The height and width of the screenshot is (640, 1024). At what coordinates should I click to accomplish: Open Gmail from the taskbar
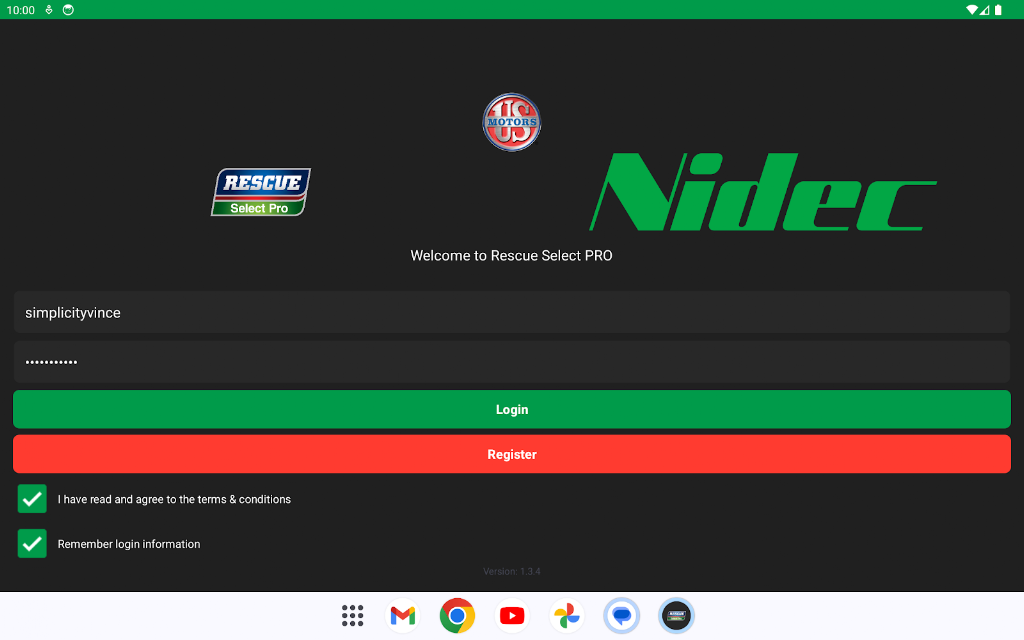pyautogui.click(x=403, y=615)
